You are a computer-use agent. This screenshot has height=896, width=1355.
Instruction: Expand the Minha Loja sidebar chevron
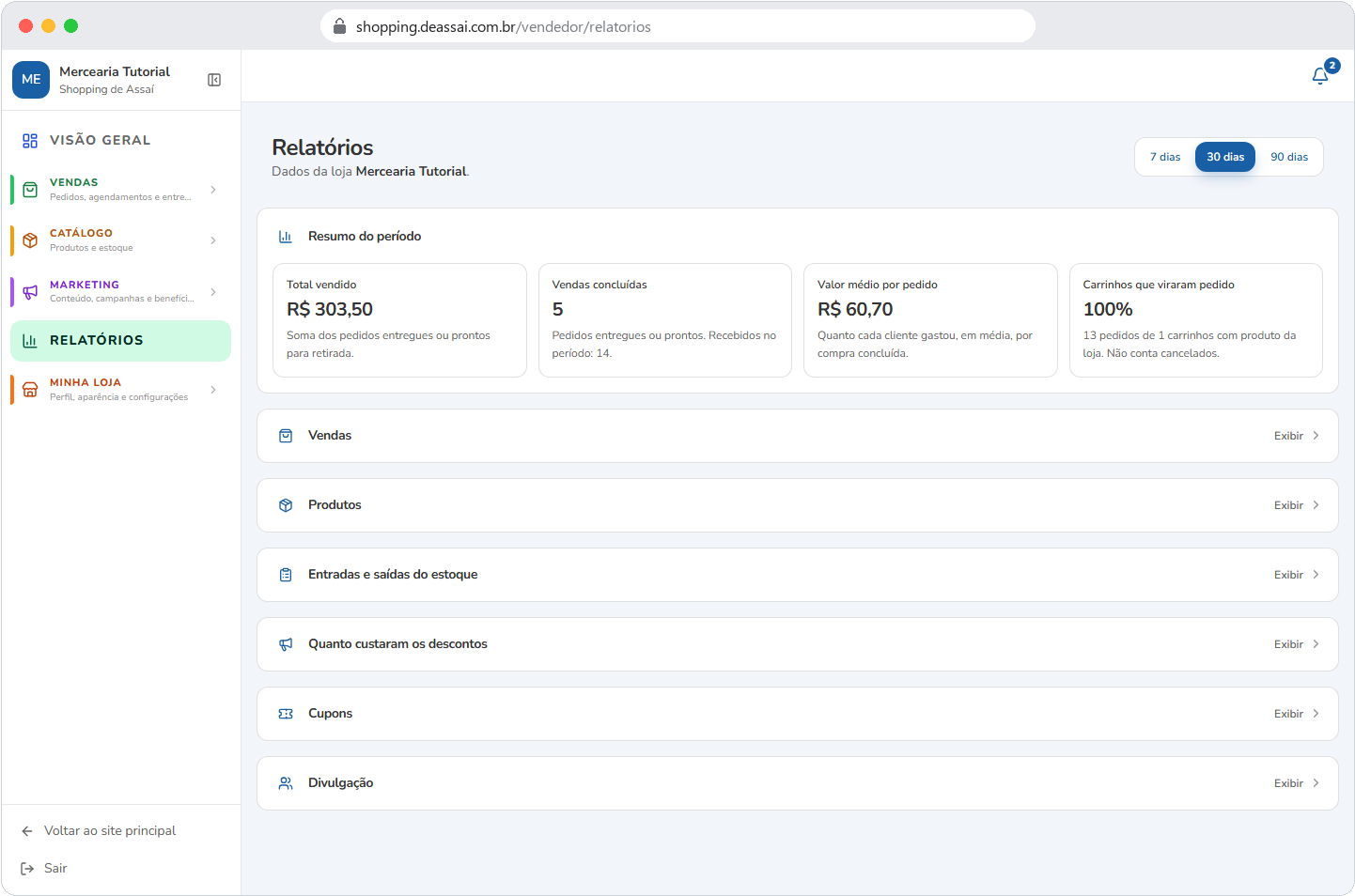[213, 390]
